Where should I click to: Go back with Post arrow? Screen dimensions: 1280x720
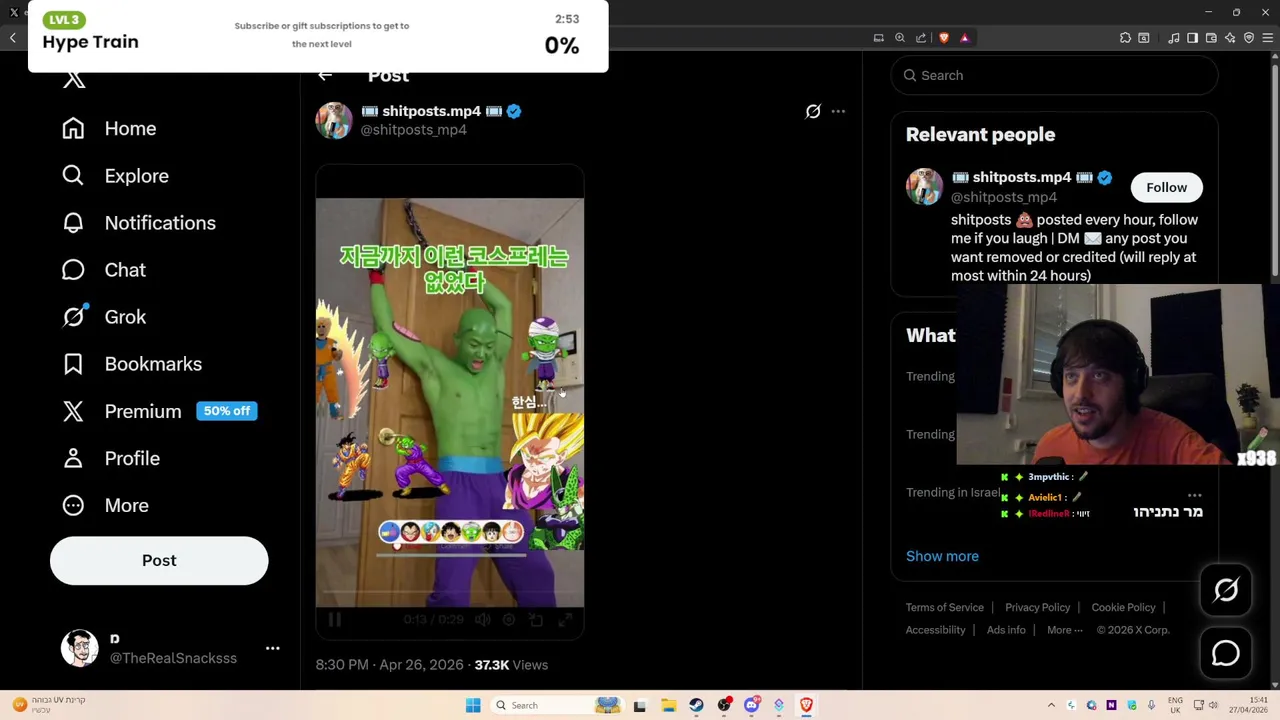[x=325, y=76]
